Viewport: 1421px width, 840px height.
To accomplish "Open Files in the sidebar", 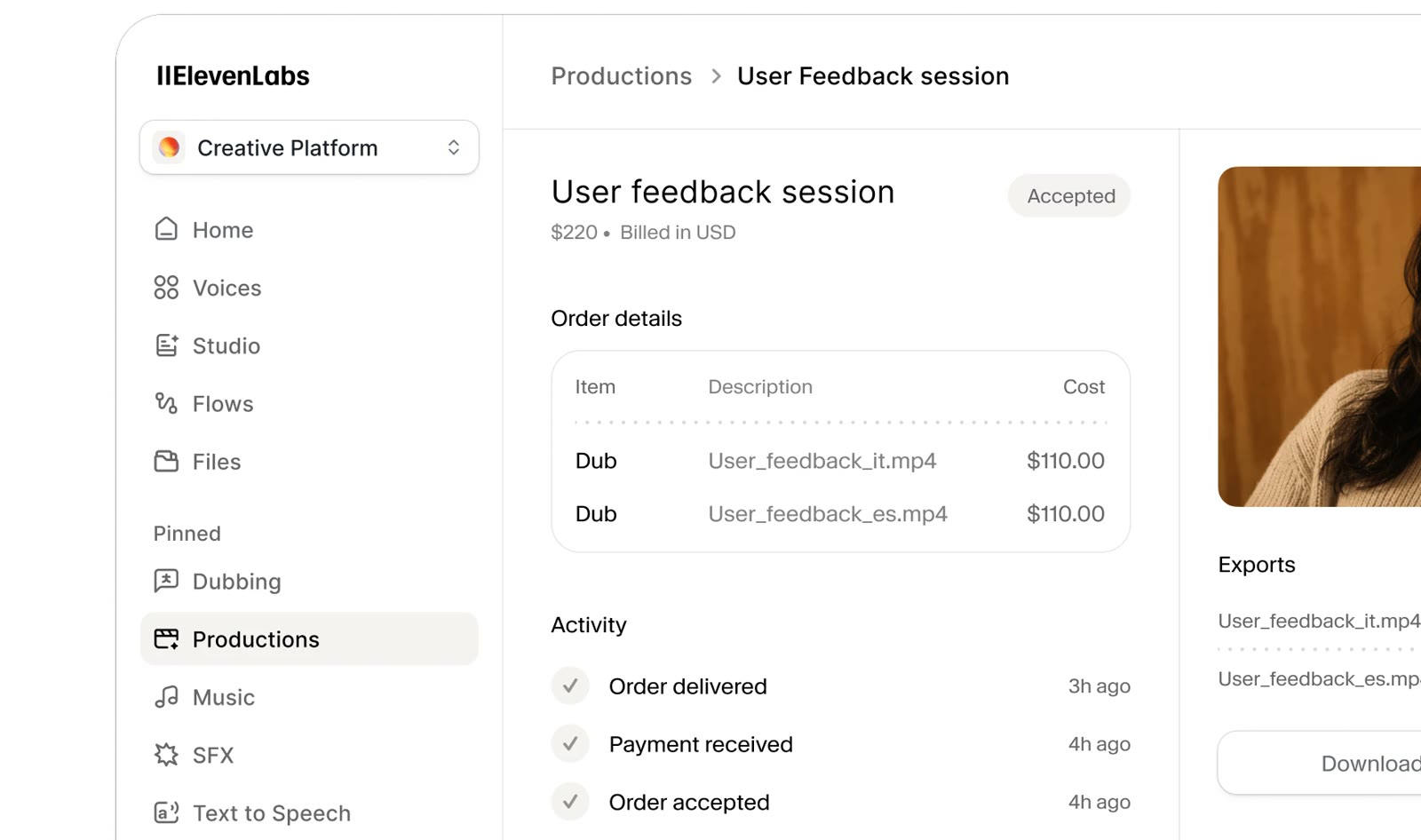I will (x=309, y=461).
